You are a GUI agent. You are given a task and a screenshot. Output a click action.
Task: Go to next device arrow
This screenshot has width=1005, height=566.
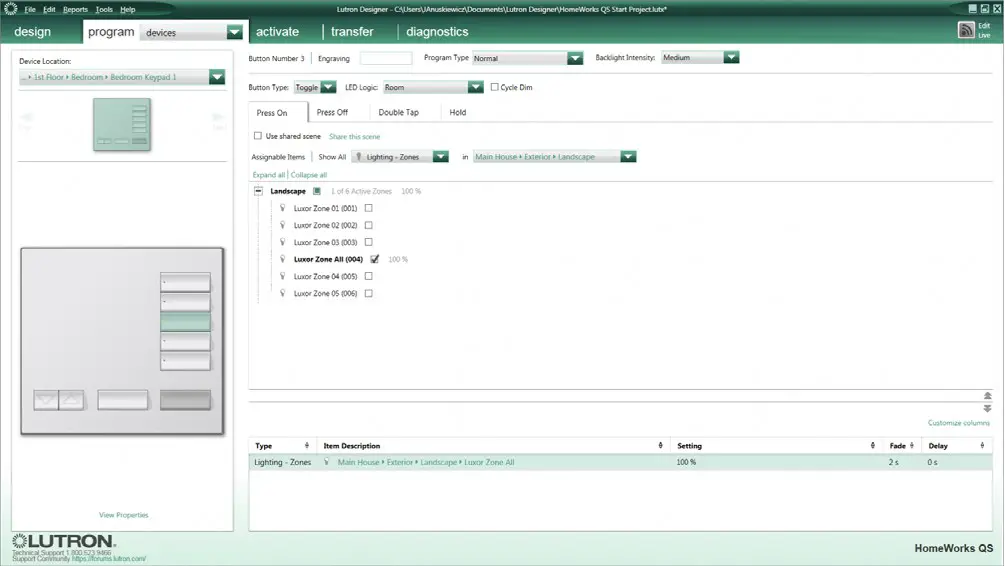[218, 118]
